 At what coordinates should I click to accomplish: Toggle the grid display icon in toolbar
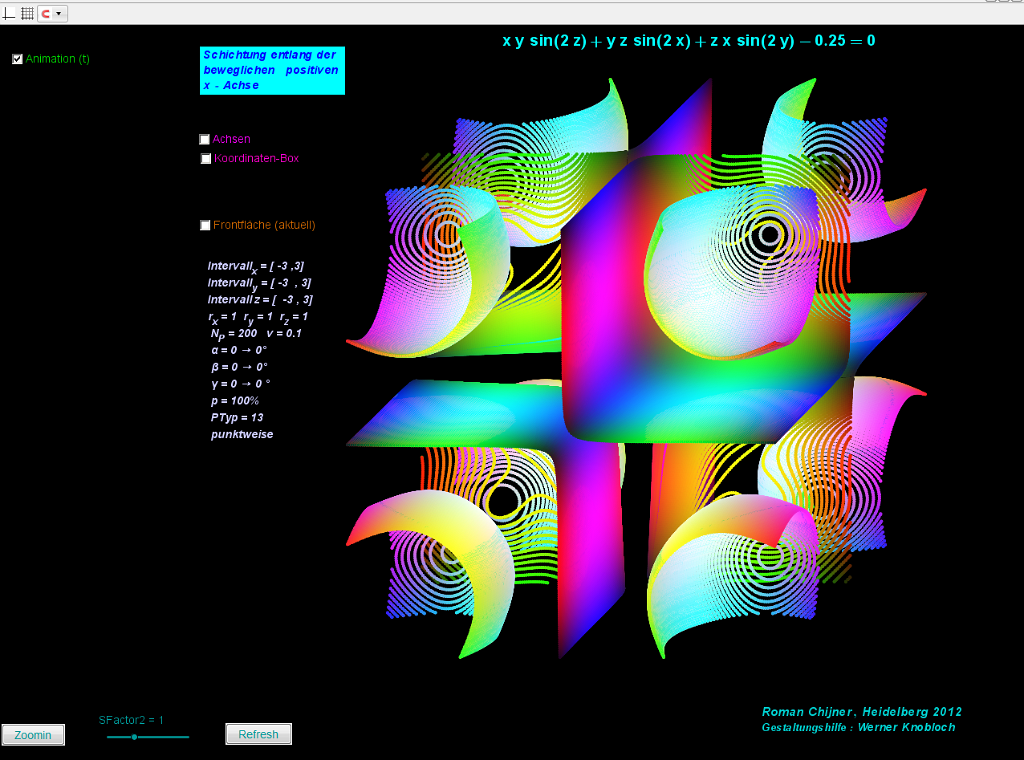(x=27, y=13)
